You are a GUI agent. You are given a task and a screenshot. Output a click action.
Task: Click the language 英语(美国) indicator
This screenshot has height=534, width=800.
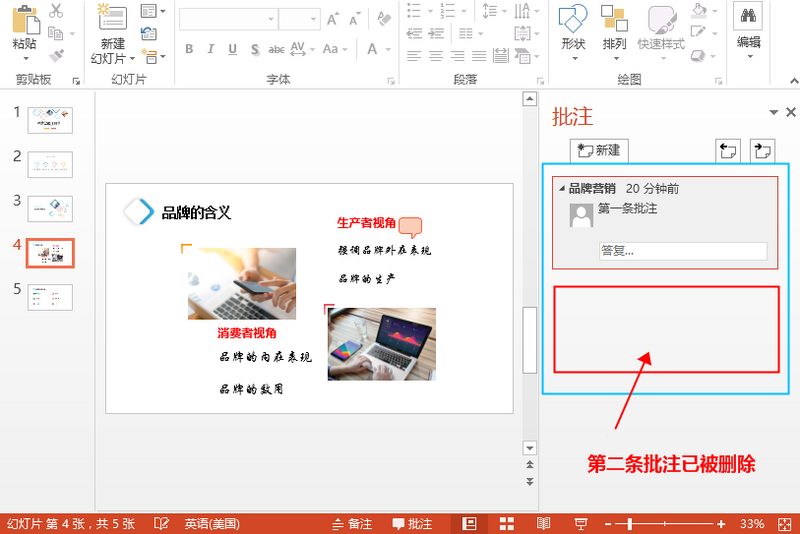click(x=212, y=523)
